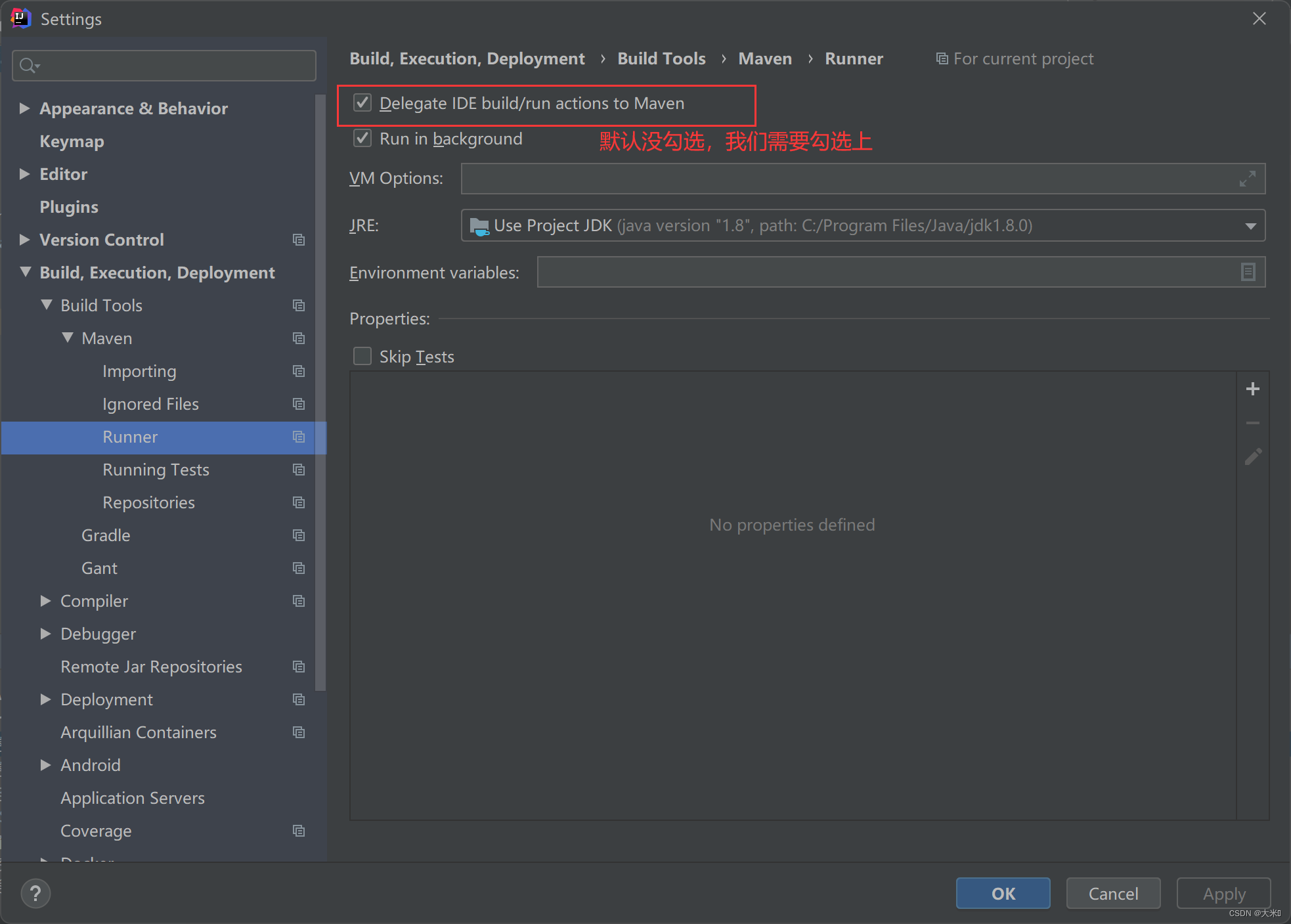
Task: Click the Apply button
Action: tap(1223, 893)
